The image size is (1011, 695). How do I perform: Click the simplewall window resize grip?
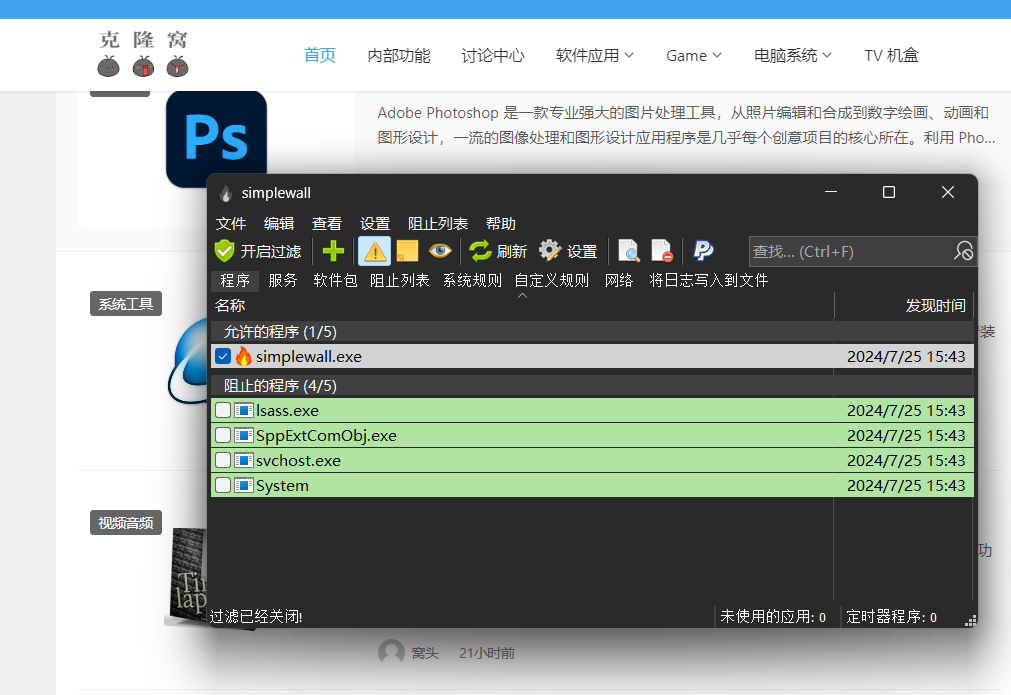970,620
